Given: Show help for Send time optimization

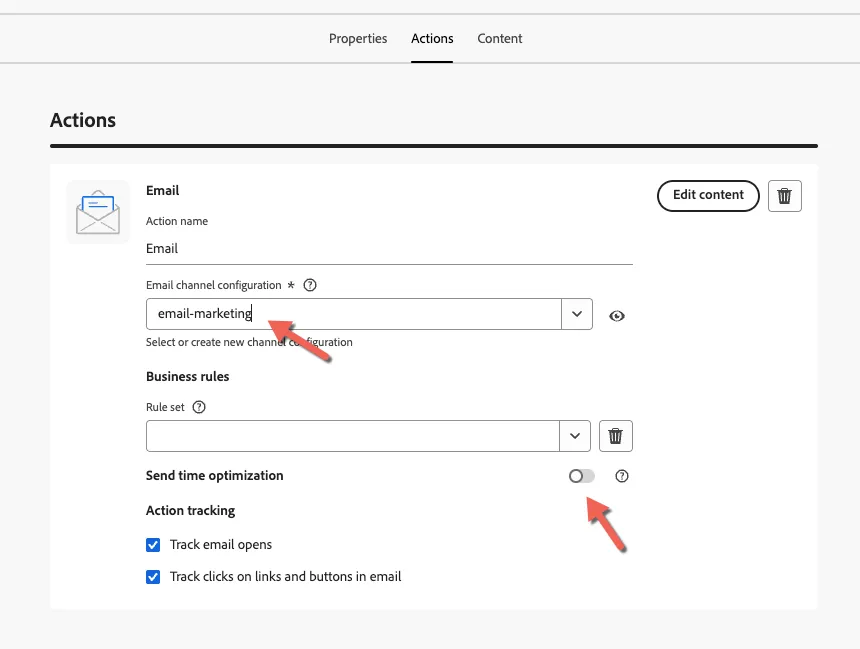Looking at the screenshot, I should click(x=621, y=476).
